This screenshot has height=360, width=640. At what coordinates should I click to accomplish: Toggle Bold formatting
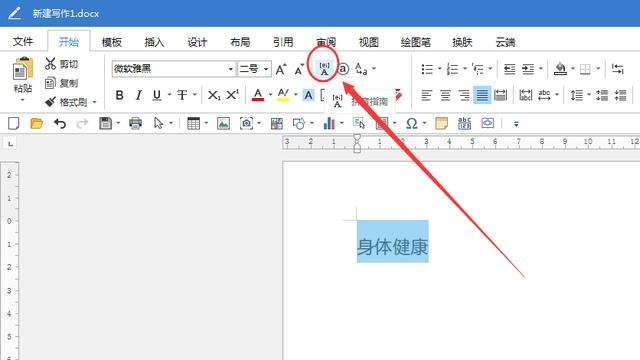(x=120, y=96)
